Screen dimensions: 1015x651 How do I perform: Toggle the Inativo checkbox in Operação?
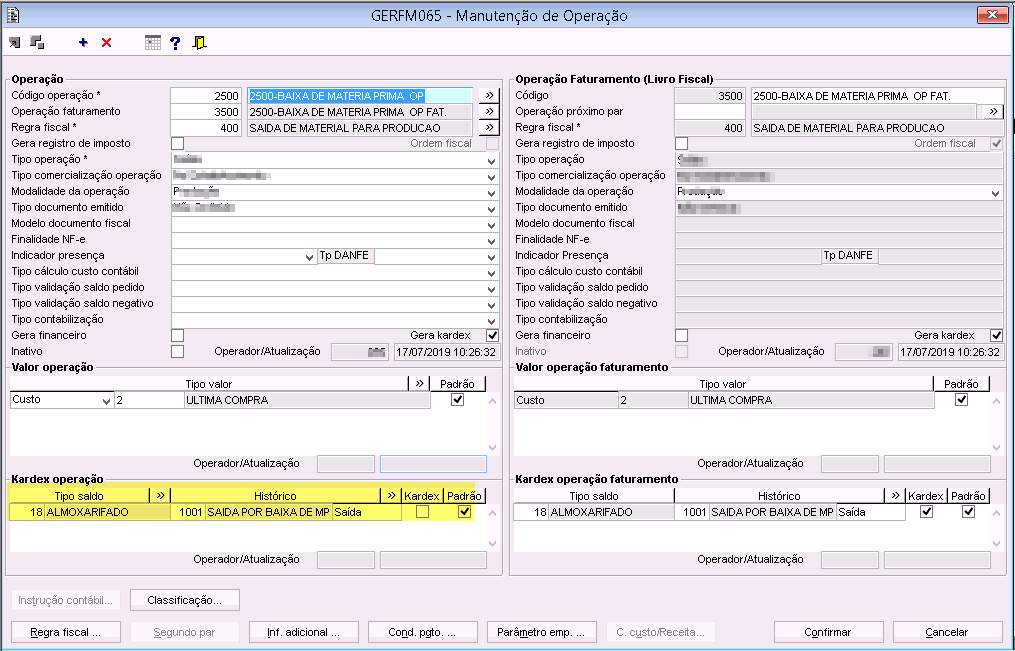click(177, 351)
